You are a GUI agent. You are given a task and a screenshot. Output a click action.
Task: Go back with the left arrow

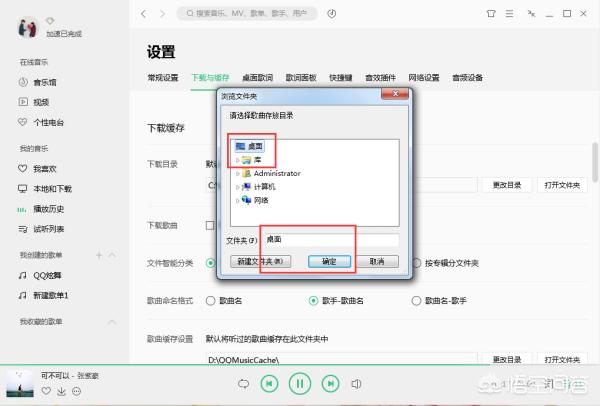(x=143, y=14)
